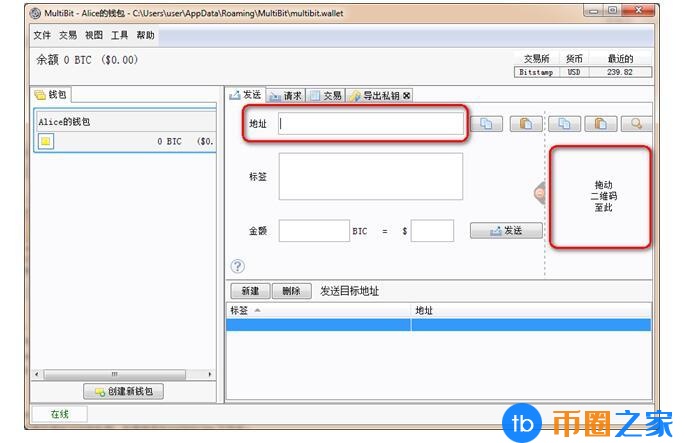Click the paste address icon beside address field
This screenshot has height=443, width=685.
pyautogui.click(x=525, y=124)
